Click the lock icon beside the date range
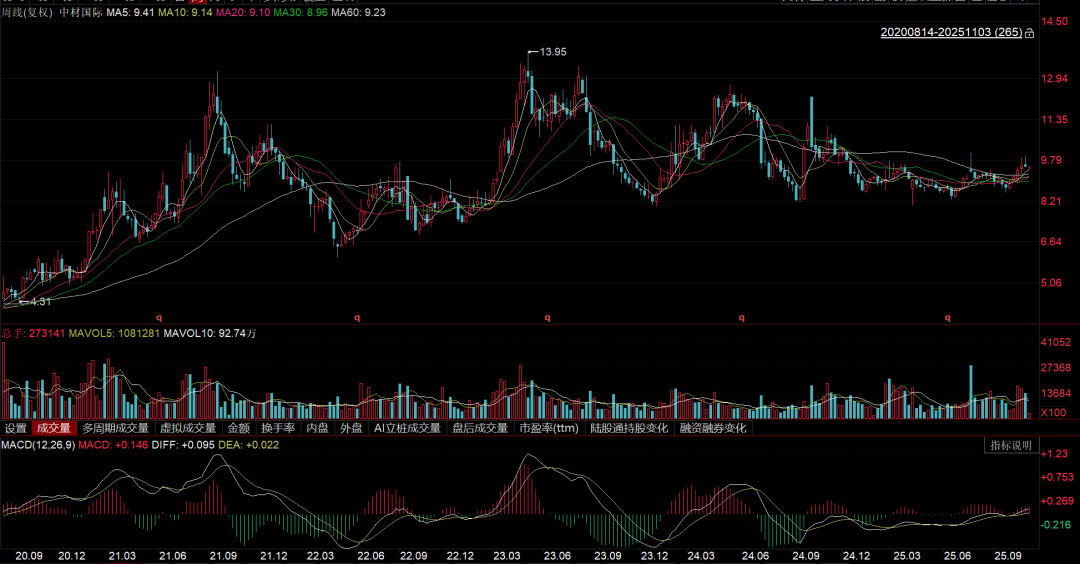Image resolution: width=1080 pixels, height=564 pixels. click(1030, 33)
